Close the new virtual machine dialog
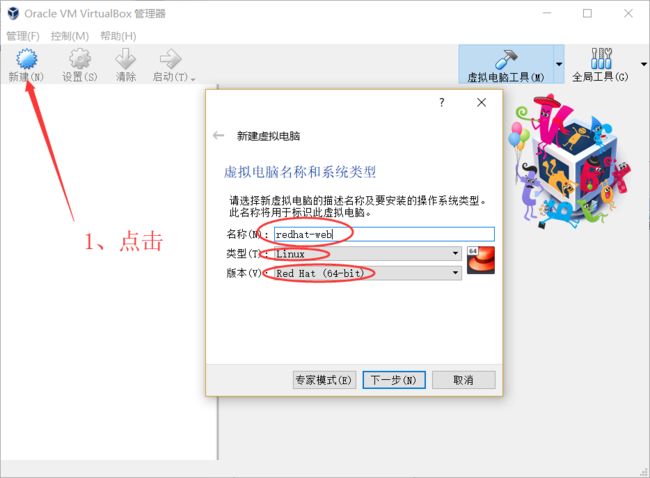Image resolution: width=650 pixels, height=478 pixels. point(481,102)
